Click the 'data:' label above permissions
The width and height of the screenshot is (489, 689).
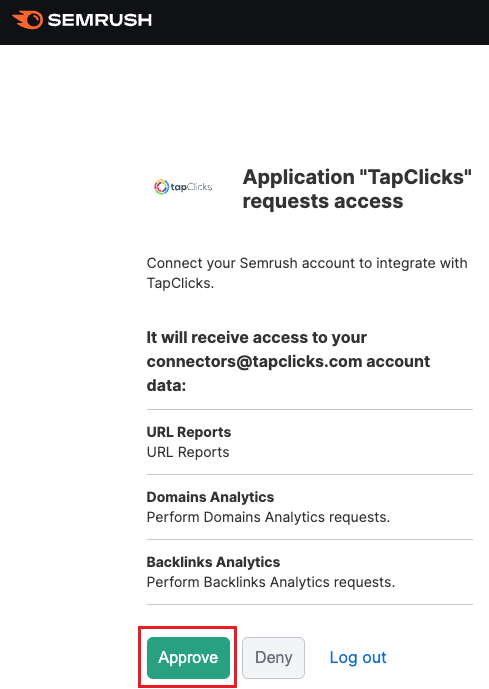pyautogui.click(x=166, y=386)
